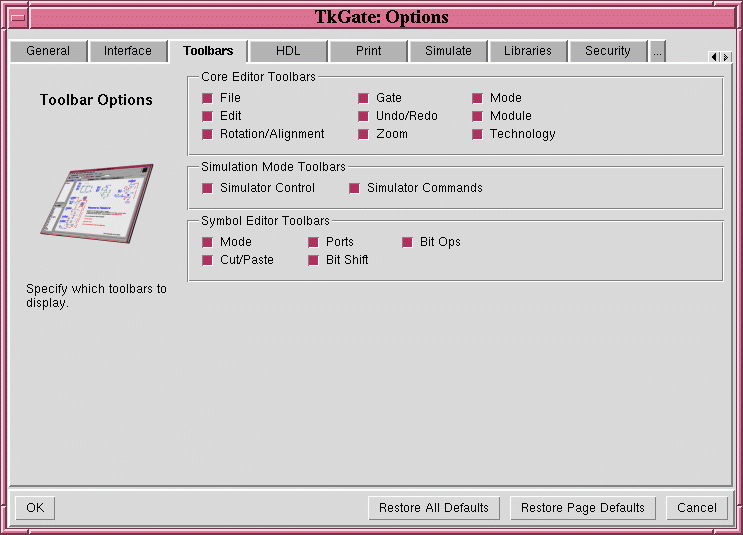This screenshot has height=535, width=743.
Task: Cancel the options dialog
Action: click(x=696, y=508)
